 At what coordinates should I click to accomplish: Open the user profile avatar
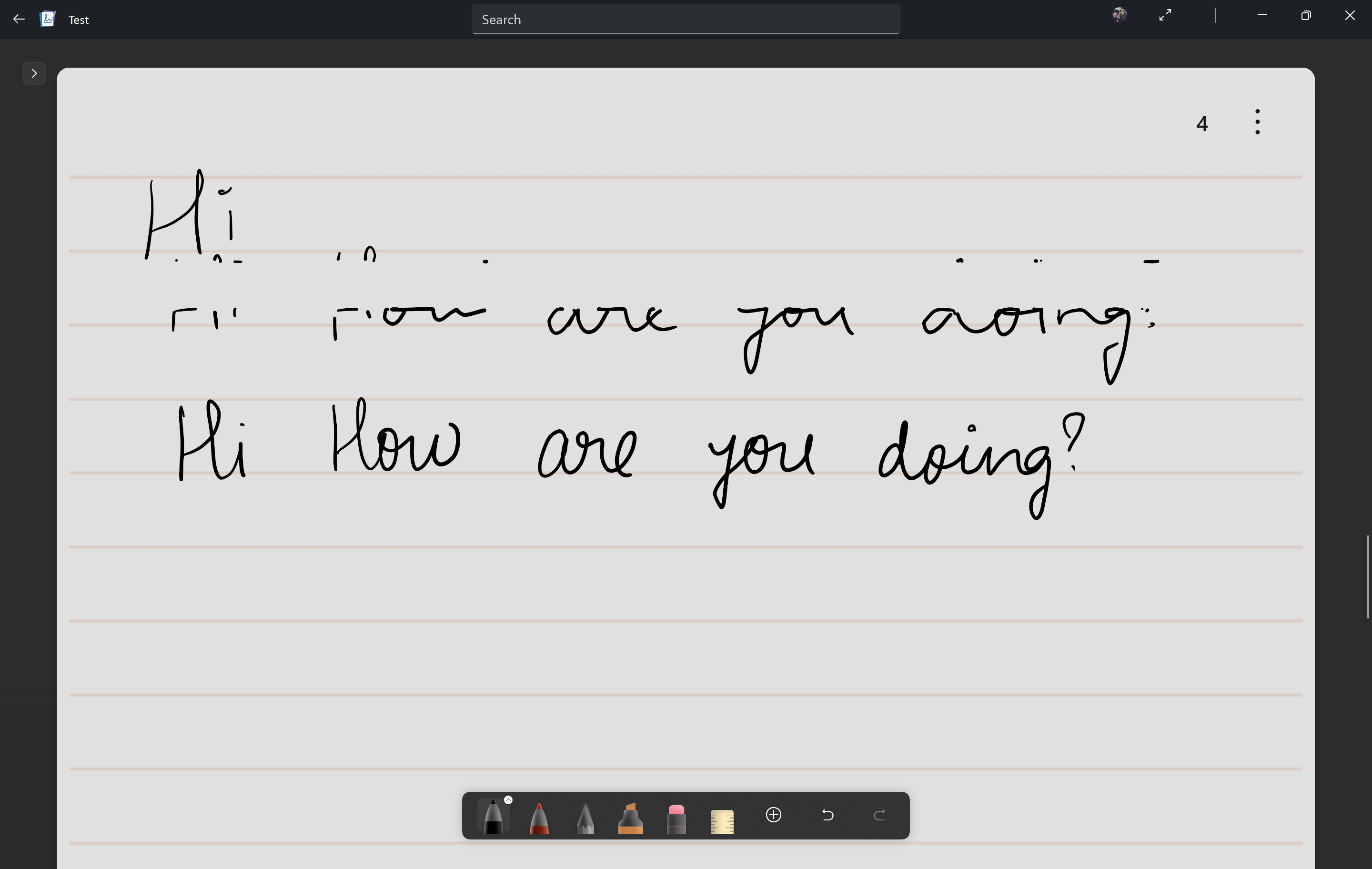(1119, 15)
